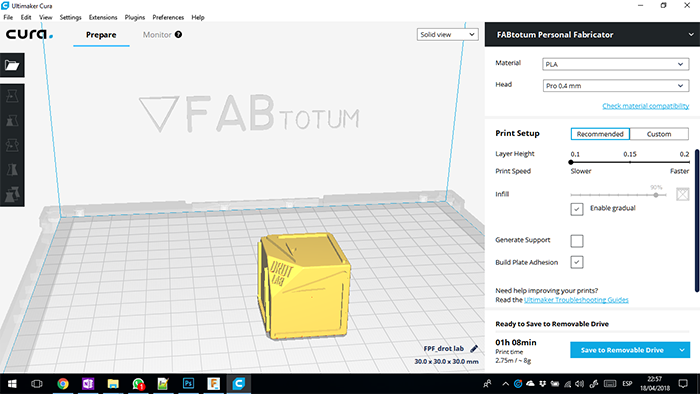
Task: Switch Print Setup to Custom
Action: [x=659, y=134]
